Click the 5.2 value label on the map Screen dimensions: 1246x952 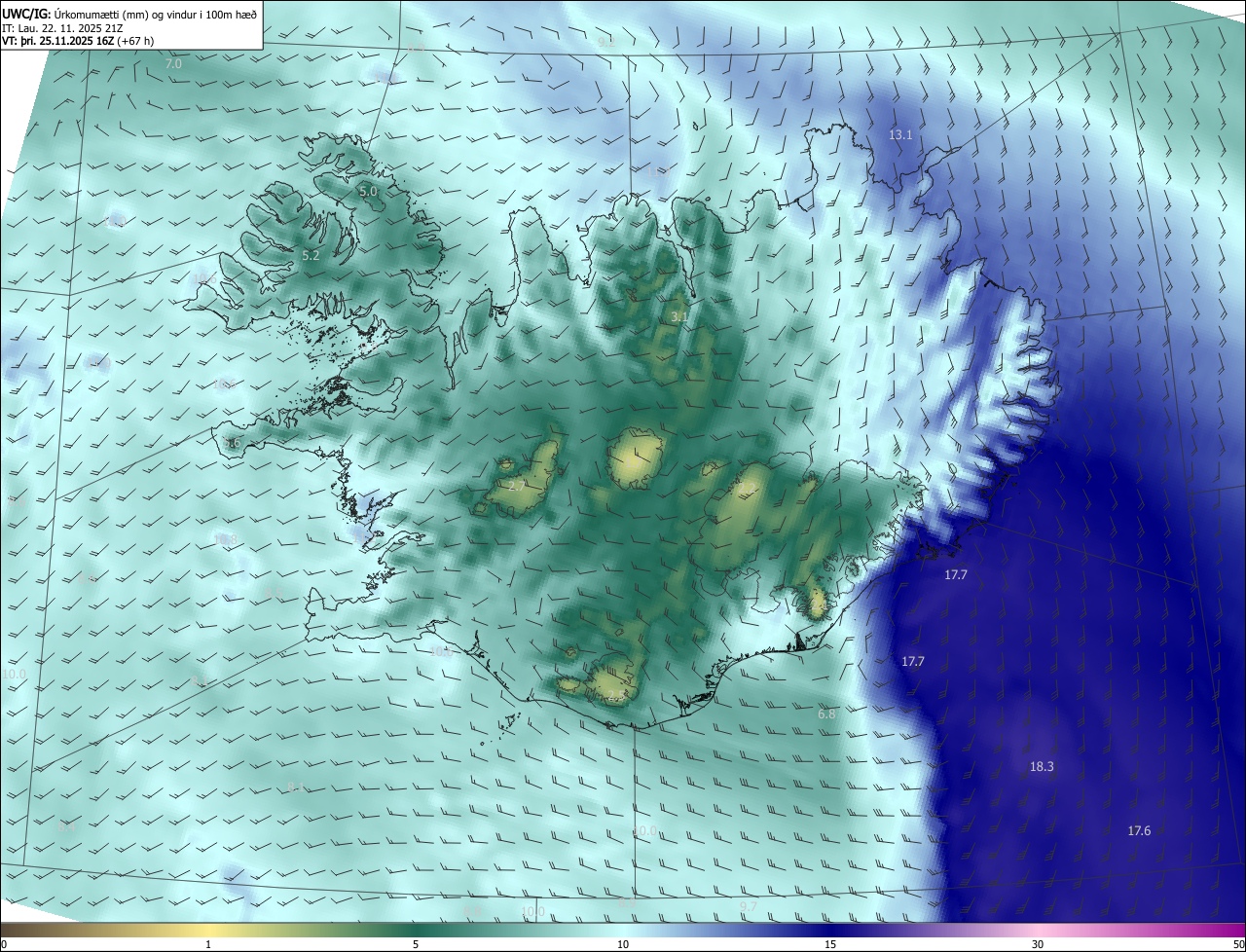(311, 256)
